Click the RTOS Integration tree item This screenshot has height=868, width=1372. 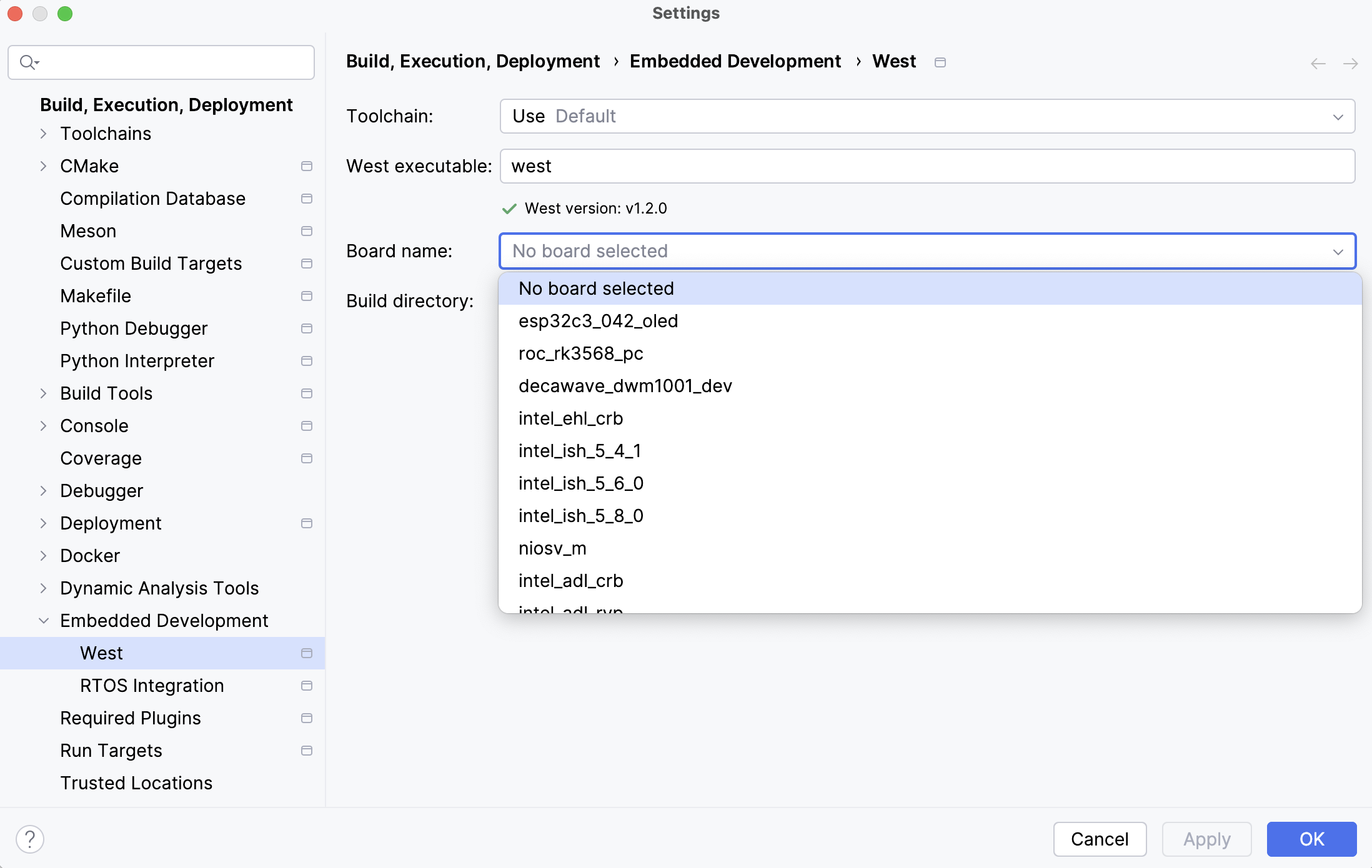point(151,685)
